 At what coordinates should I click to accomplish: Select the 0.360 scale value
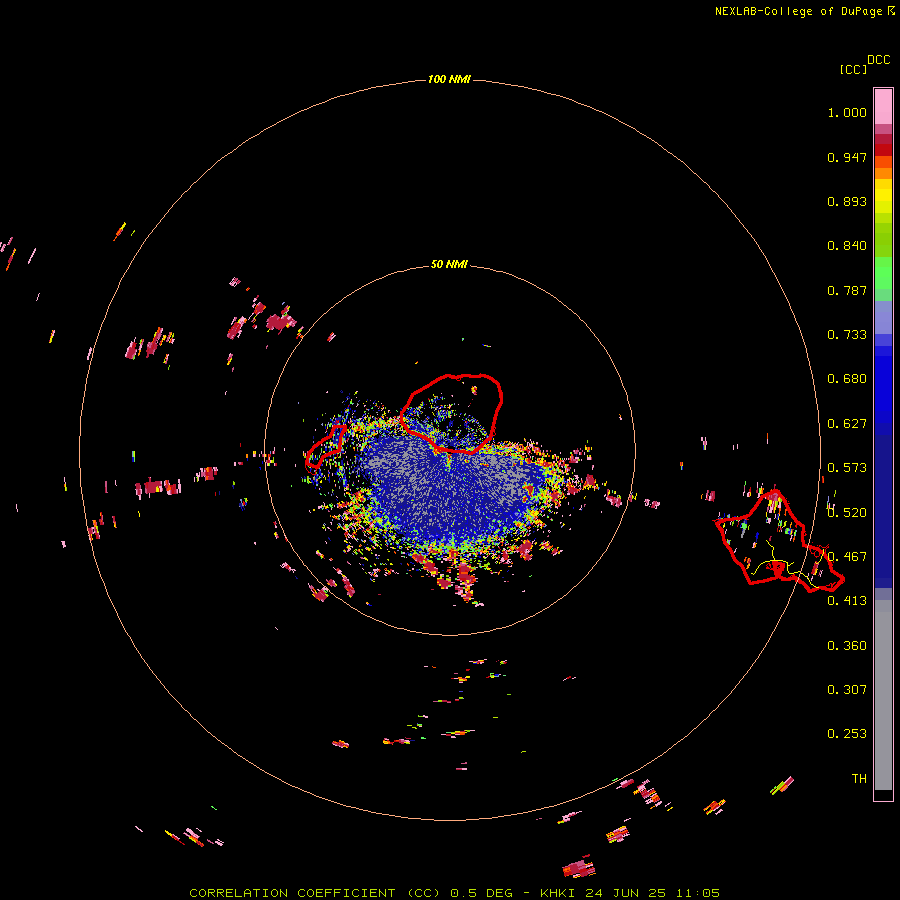[x=847, y=646]
